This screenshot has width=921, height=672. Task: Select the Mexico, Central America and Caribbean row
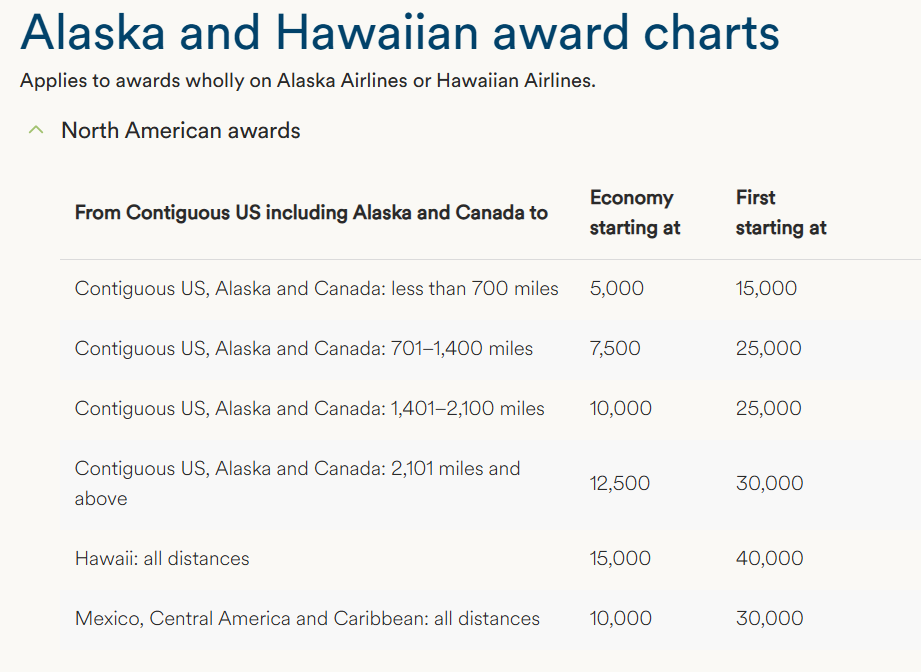(x=307, y=618)
